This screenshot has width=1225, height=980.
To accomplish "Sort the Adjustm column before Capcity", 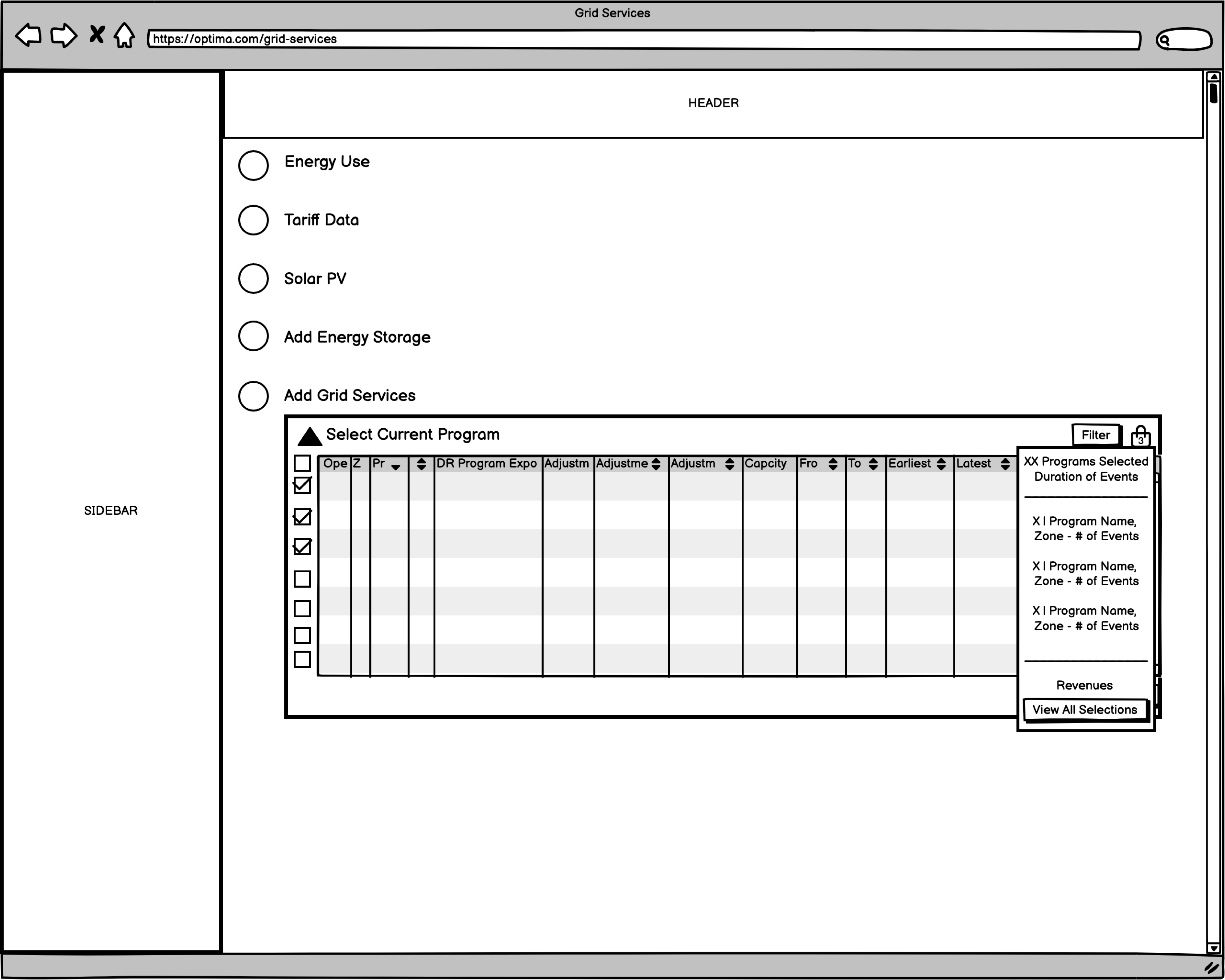I will click(x=730, y=464).
